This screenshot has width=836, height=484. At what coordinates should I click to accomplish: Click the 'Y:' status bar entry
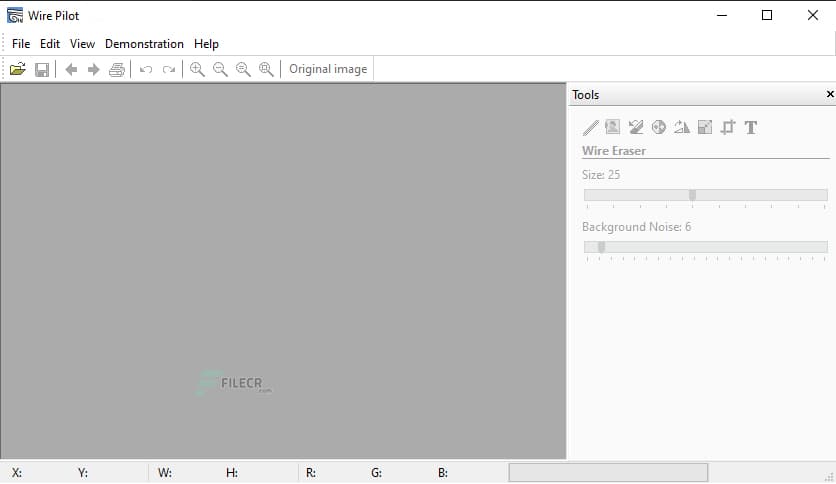(x=83, y=473)
